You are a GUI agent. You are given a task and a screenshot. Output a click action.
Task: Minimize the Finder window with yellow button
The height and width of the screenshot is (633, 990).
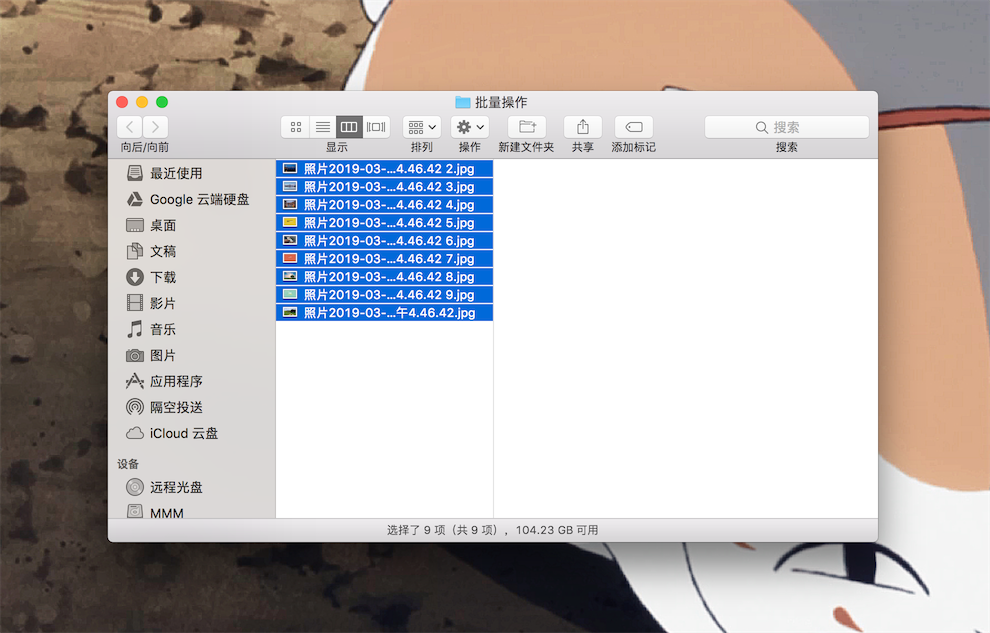[x=142, y=102]
